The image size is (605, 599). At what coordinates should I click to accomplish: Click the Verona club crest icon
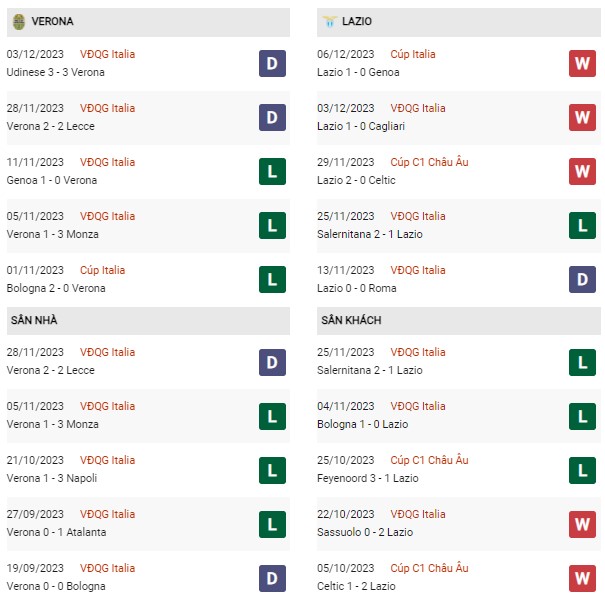[x=19, y=22]
